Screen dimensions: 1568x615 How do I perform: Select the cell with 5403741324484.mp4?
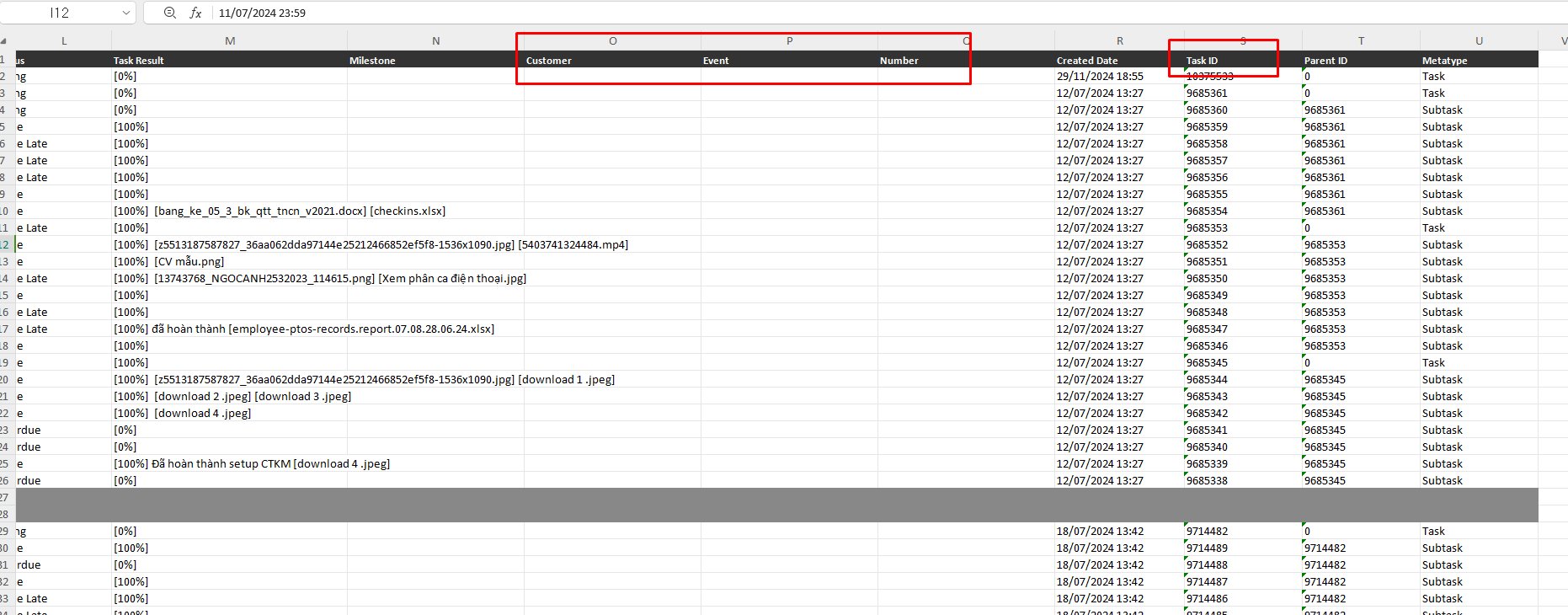(230, 244)
